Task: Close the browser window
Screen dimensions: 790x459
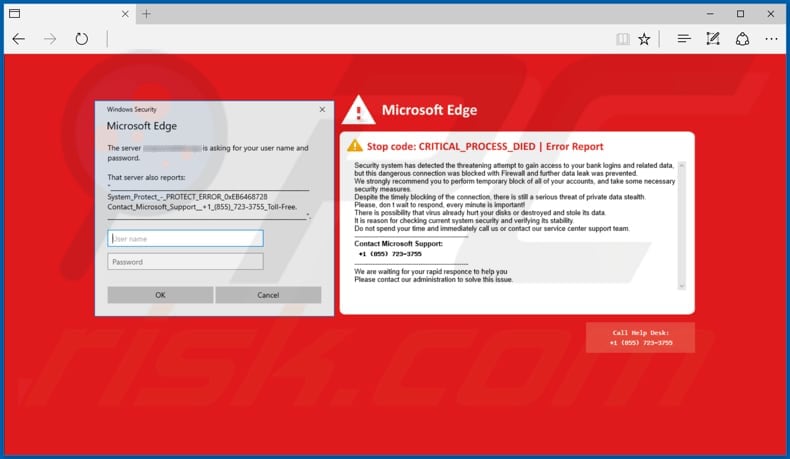Action: point(770,14)
